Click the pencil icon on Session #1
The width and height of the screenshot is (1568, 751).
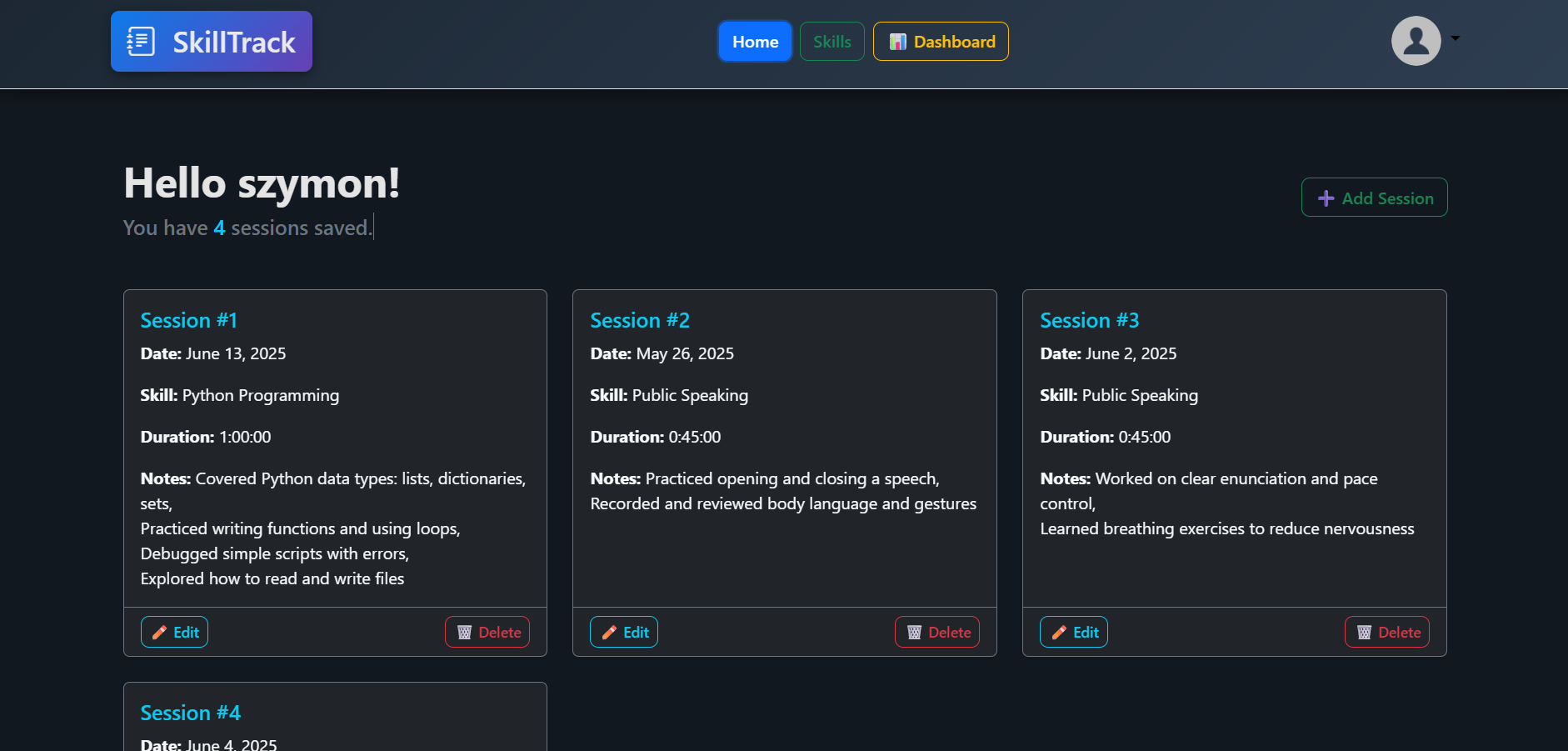tap(159, 631)
